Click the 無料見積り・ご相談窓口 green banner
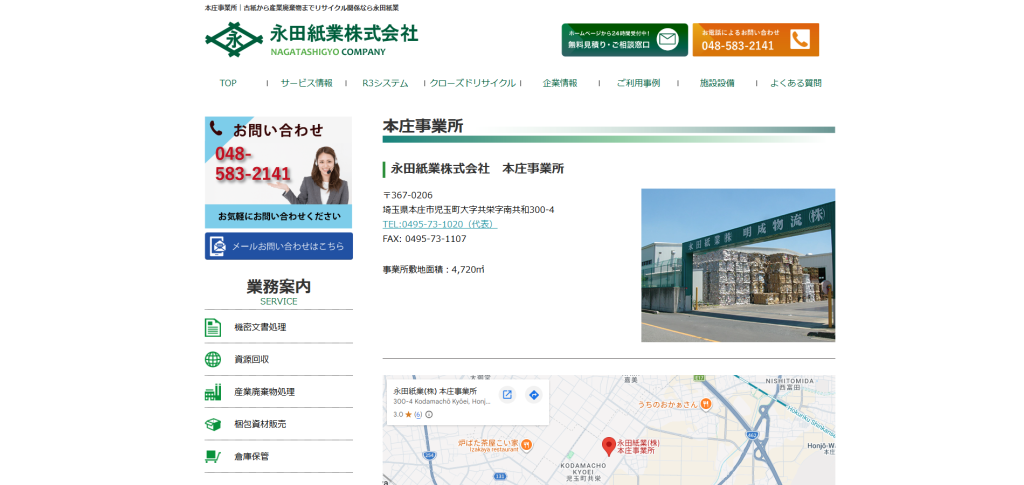 [624, 40]
